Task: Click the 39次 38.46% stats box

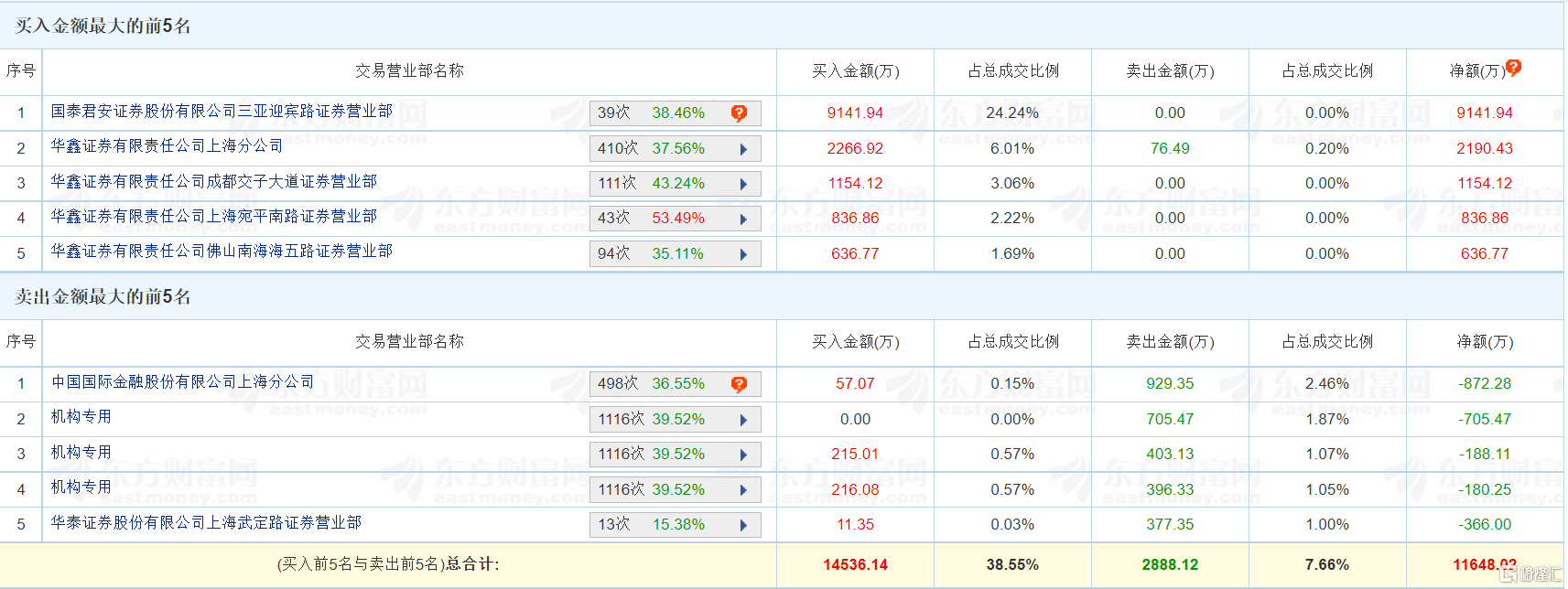Action: tap(676, 113)
